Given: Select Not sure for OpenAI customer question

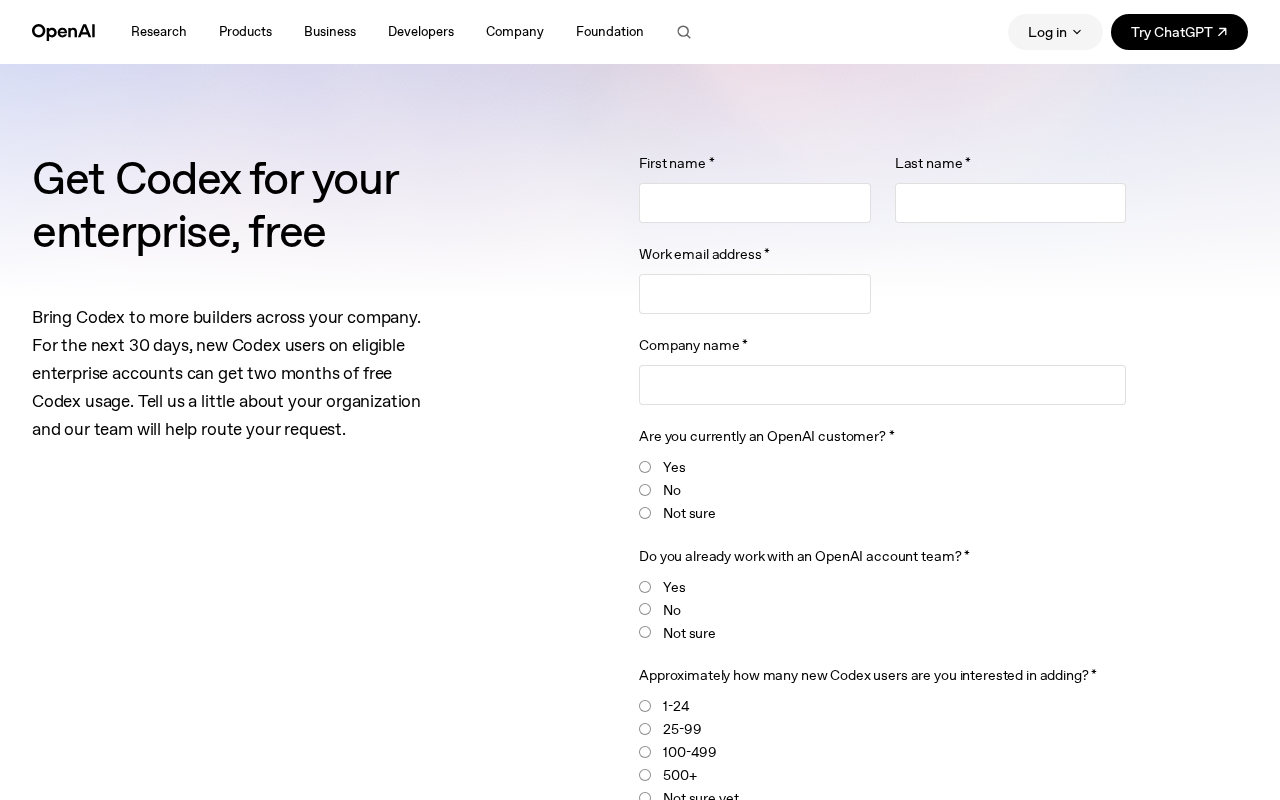Looking at the screenshot, I should pyautogui.click(x=645, y=513).
